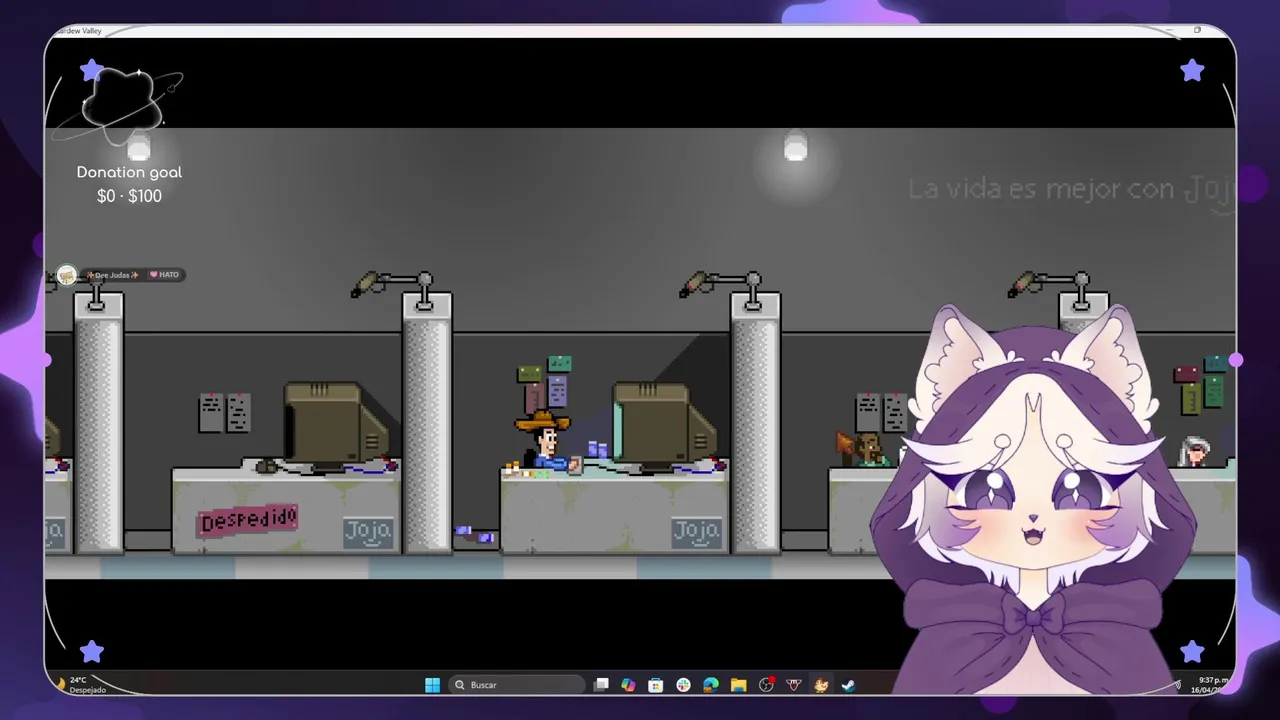Image resolution: width=1280 pixels, height=720 pixels.
Task: Open the Windows Start menu
Action: [x=432, y=685]
